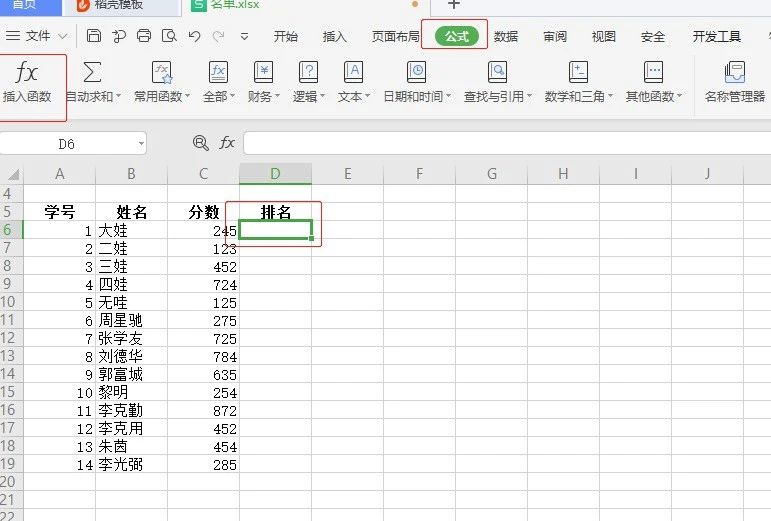Click the 分数 header cell
Image resolution: width=771 pixels, height=521 pixels.
204,212
